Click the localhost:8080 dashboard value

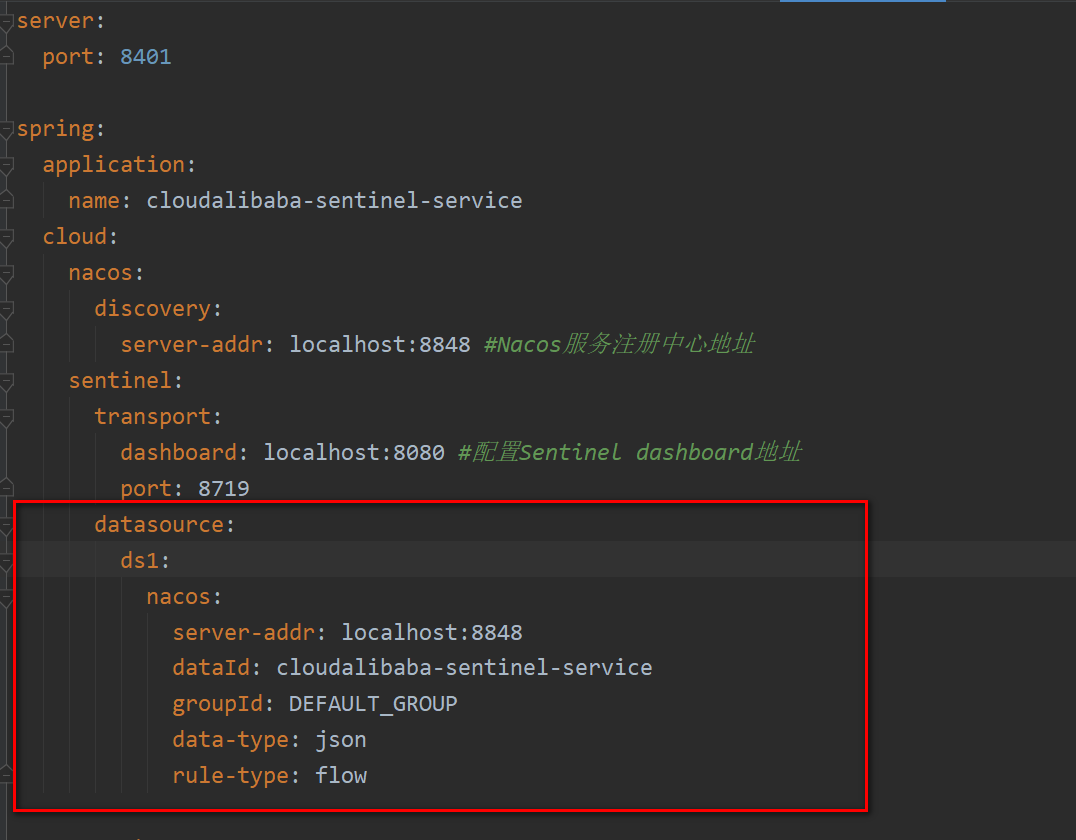(354, 453)
